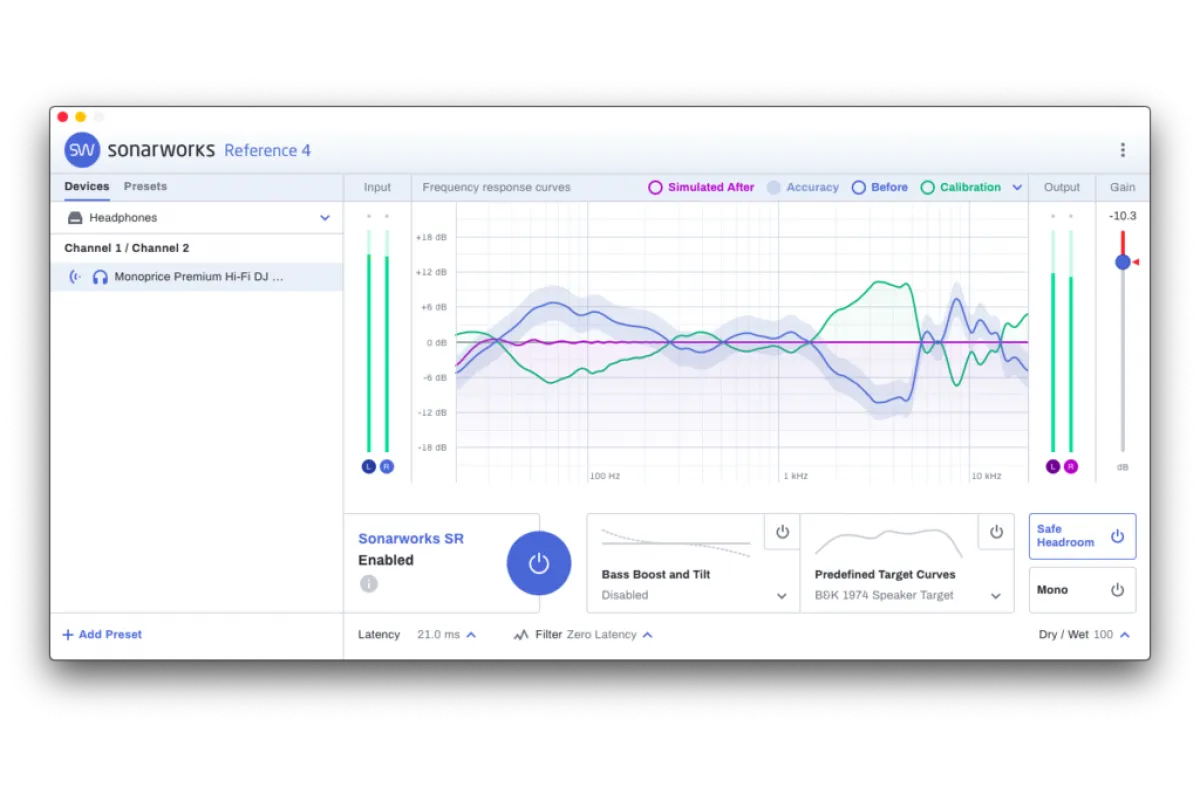Click the 1 kHz axis label
This screenshot has width=1200, height=800.
tap(796, 476)
